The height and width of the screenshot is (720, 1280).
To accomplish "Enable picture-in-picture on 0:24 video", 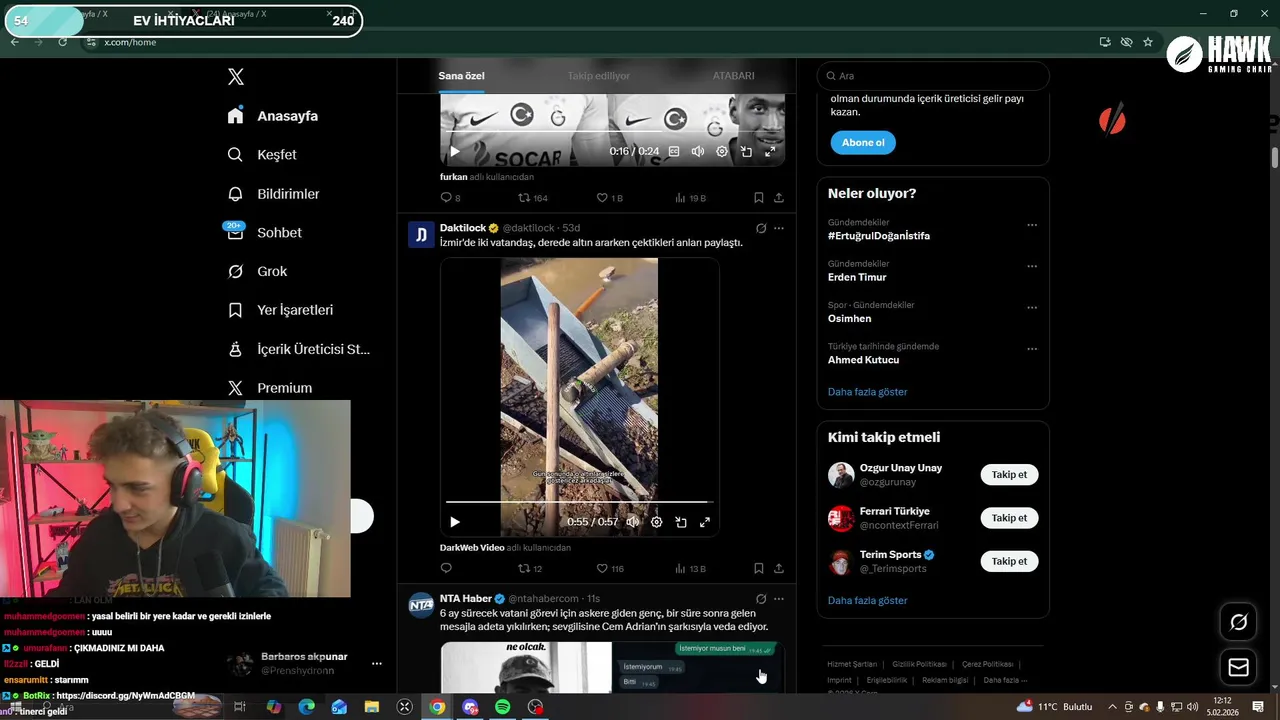I will pos(746,152).
